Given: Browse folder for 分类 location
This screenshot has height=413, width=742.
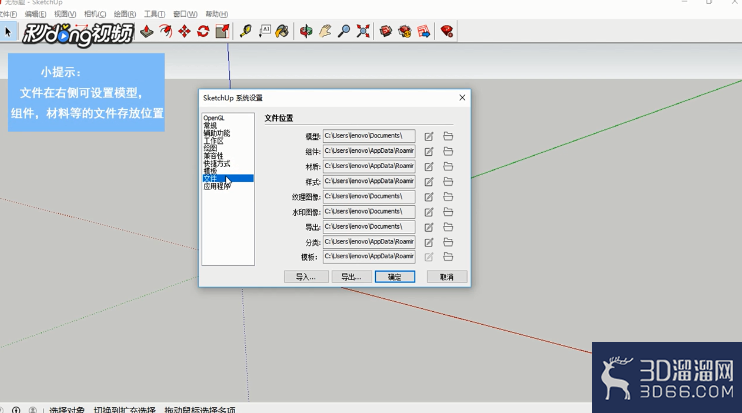Looking at the screenshot, I should [x=448, y=242].
